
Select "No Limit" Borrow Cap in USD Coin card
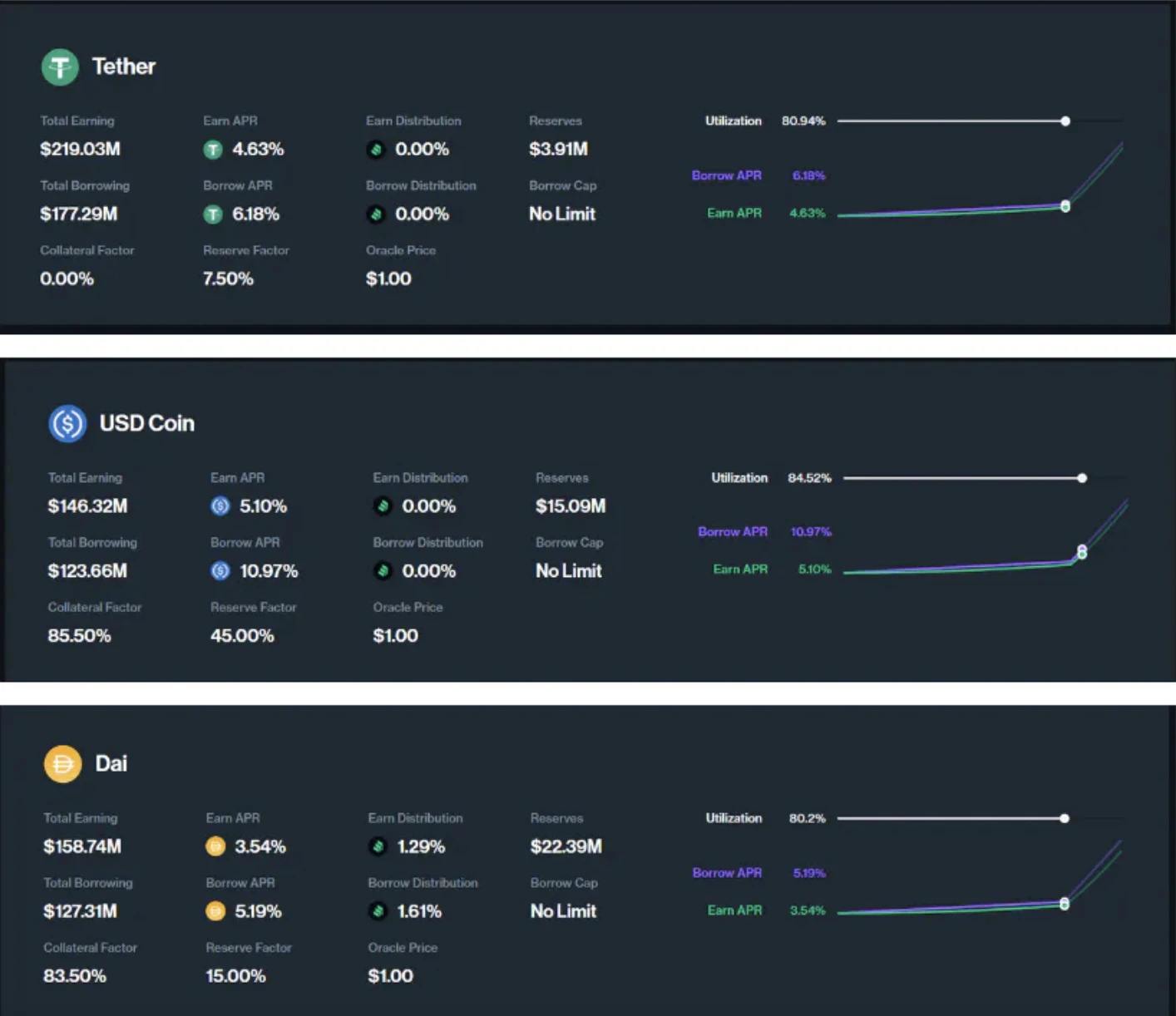[569, 571]
